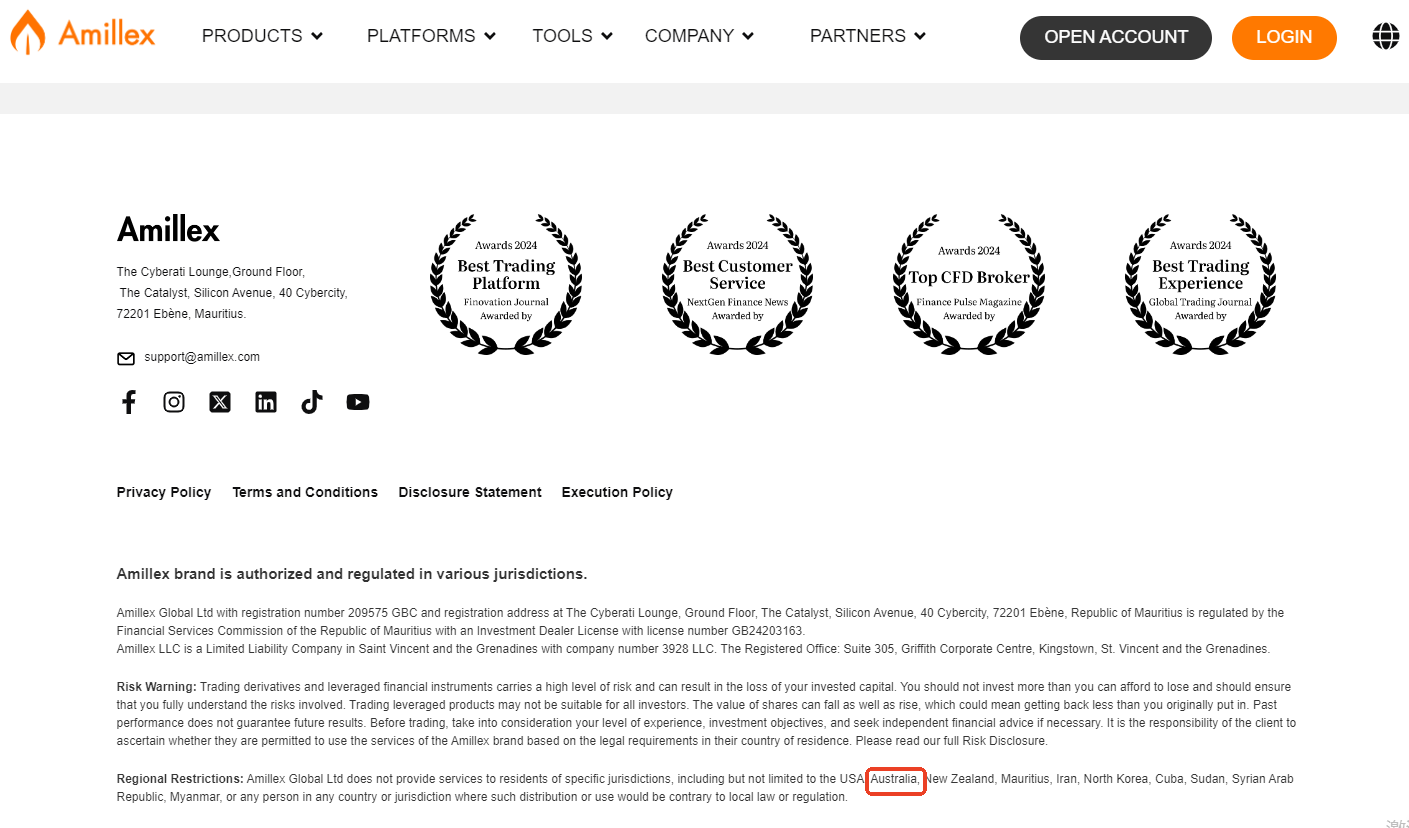Click the 'New Zealand' text in restrictions

960,779
